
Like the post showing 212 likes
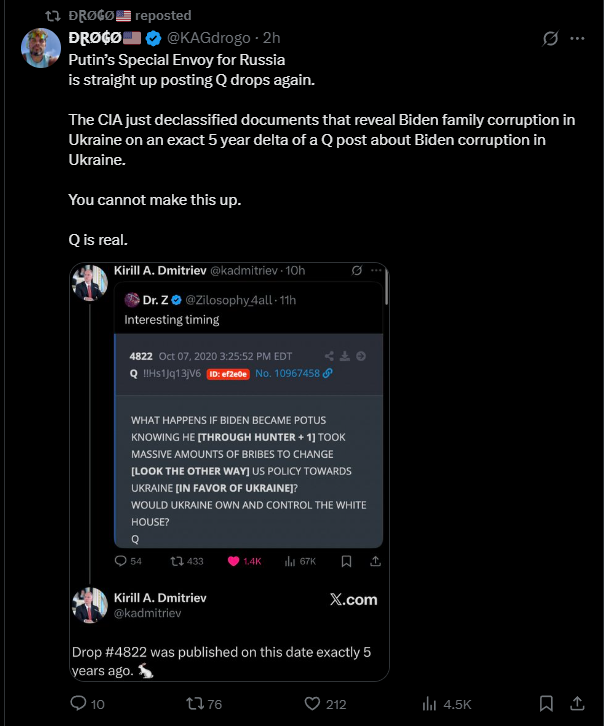tap(312, 704)
